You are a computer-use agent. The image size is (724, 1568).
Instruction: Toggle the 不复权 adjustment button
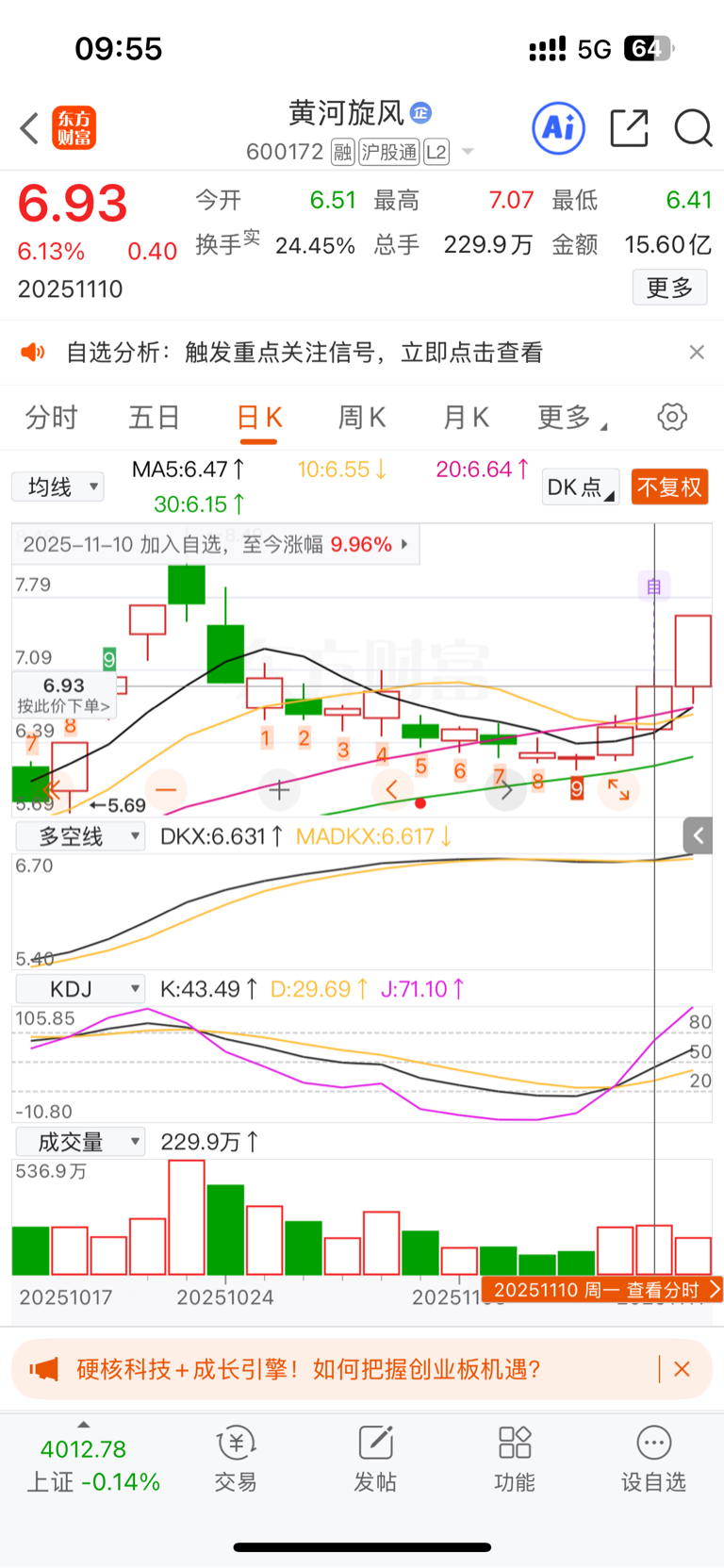click(669, 487)
